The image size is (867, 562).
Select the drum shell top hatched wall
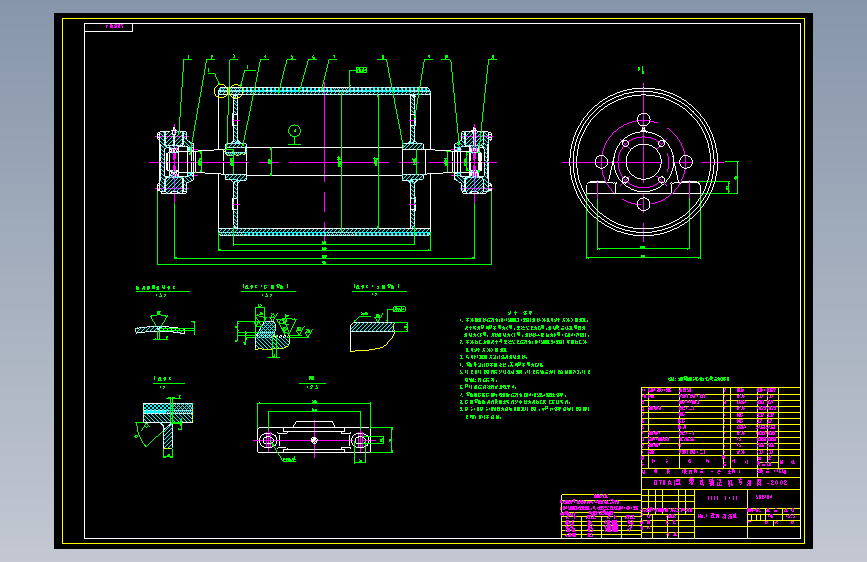[x=324, y=90]
